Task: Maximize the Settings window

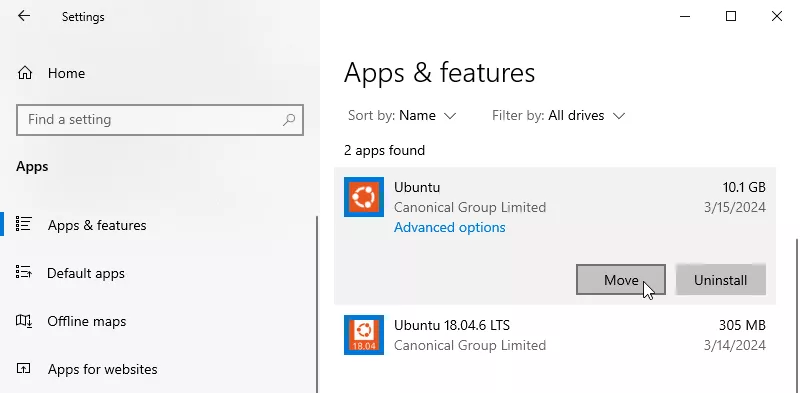Action: point(731,16)
